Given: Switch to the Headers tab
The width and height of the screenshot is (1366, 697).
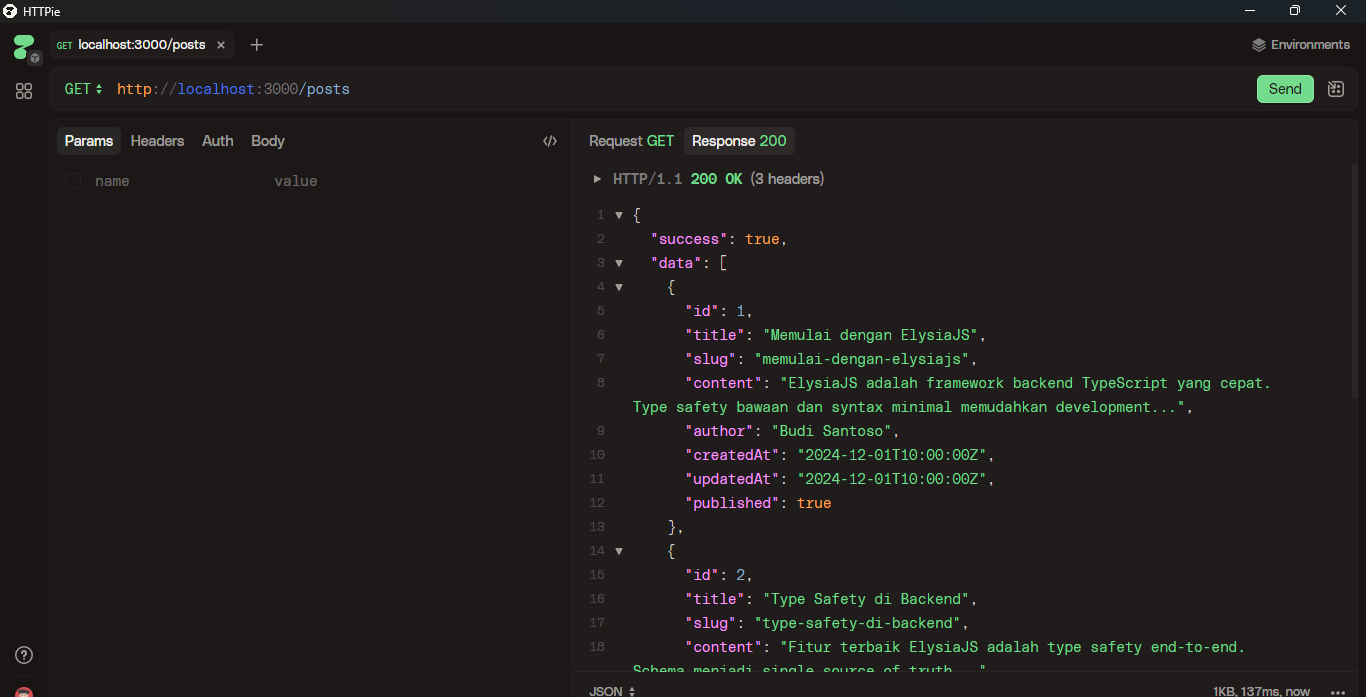Looking at the screenshot, I should [x=157, y=141].
